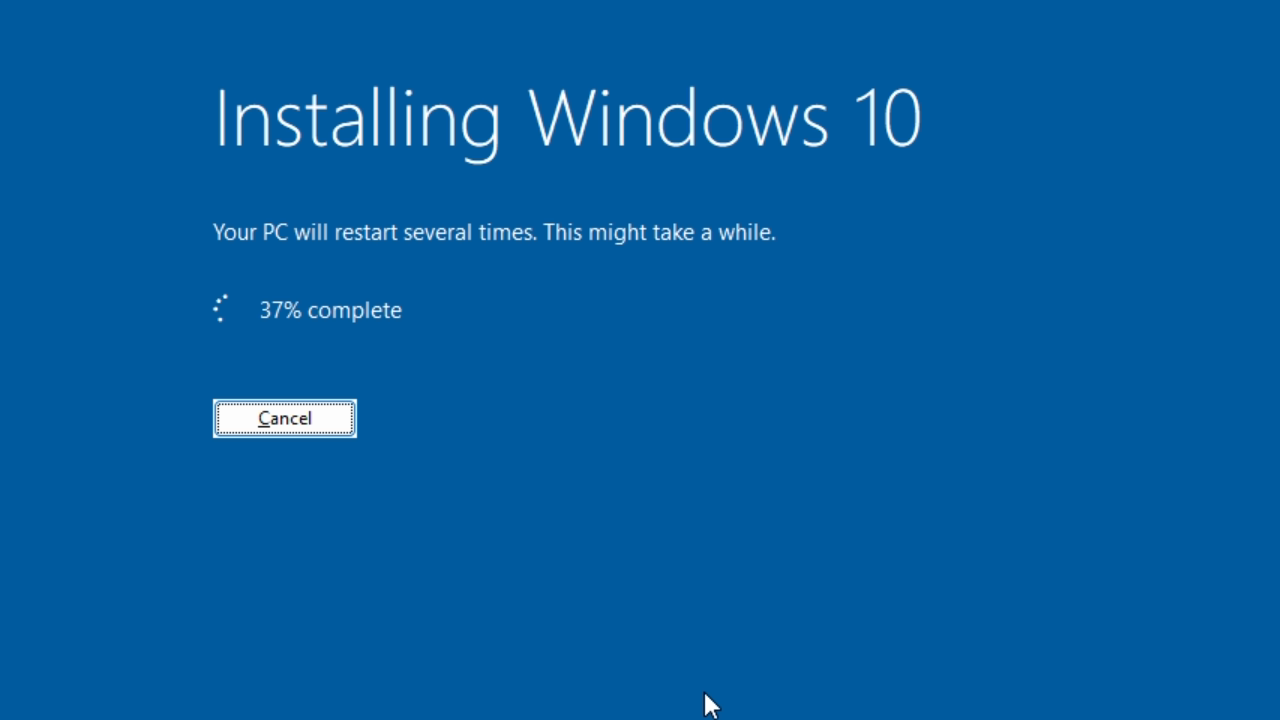Click the underlined "C" on the Cancel button
Viewport: 1280px width, 720px height.
[264, 419]
